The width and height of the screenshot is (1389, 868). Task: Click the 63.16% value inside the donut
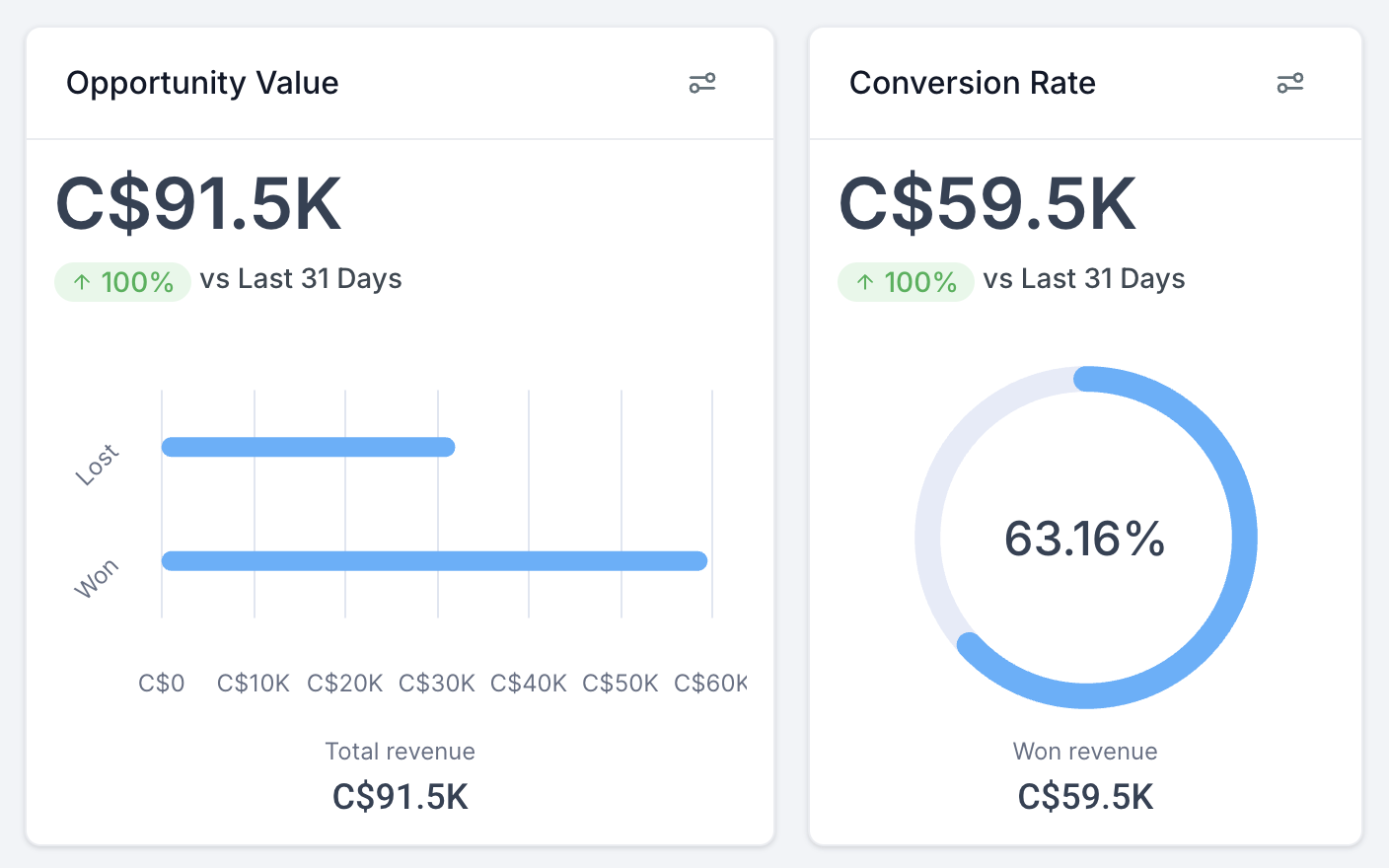(1084, 539)
